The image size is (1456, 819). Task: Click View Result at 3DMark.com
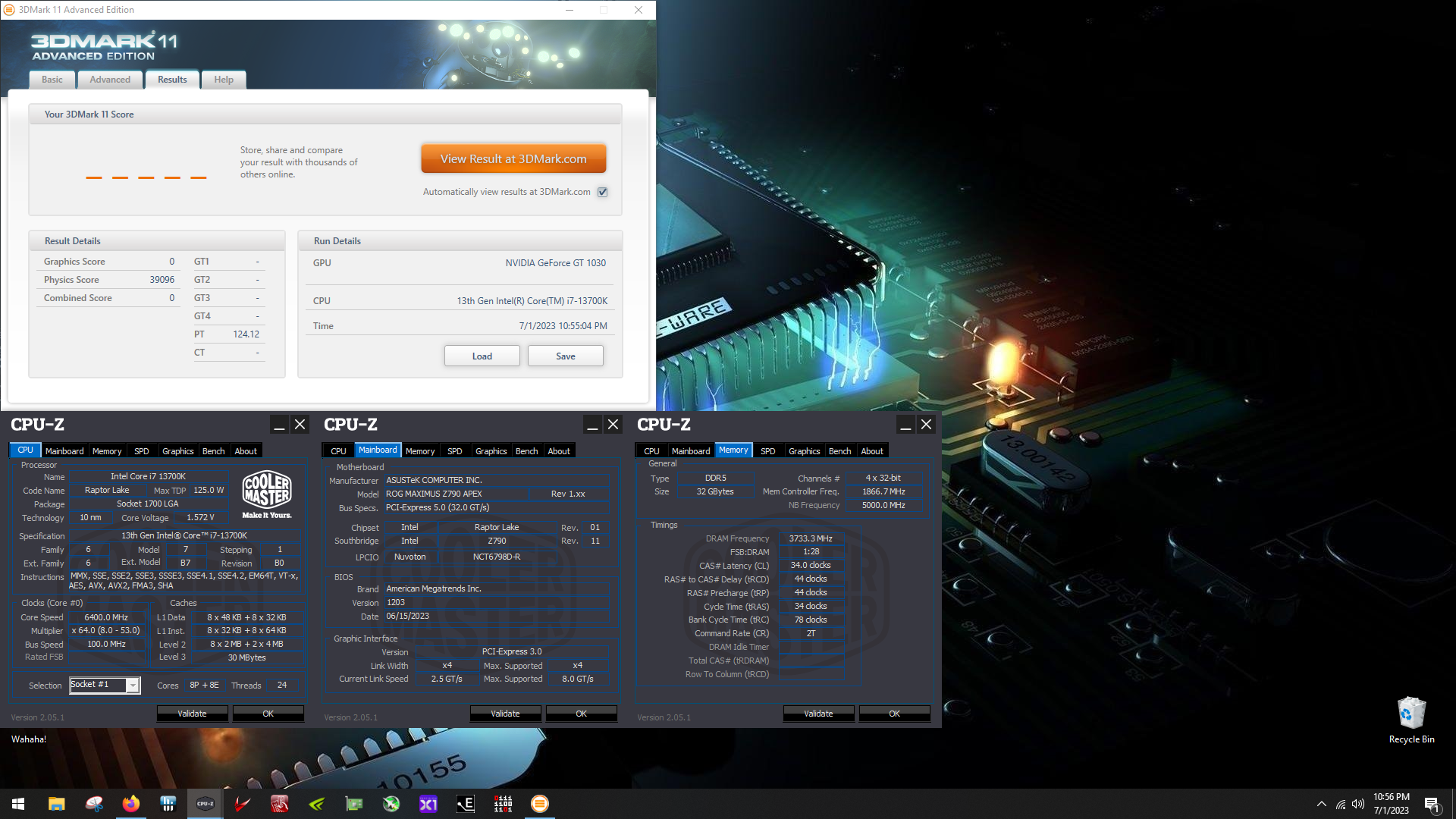(x=513, y=158)
